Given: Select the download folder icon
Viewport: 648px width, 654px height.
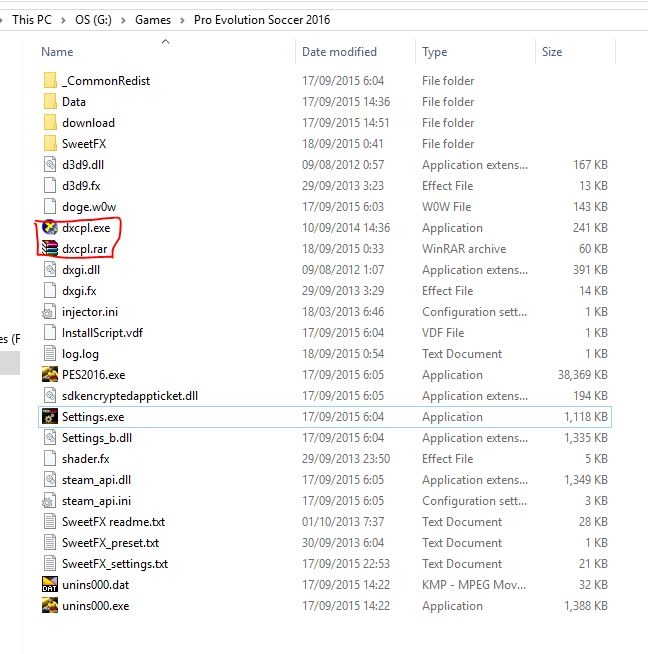Looking at the screenshot, I should (50, 123).
